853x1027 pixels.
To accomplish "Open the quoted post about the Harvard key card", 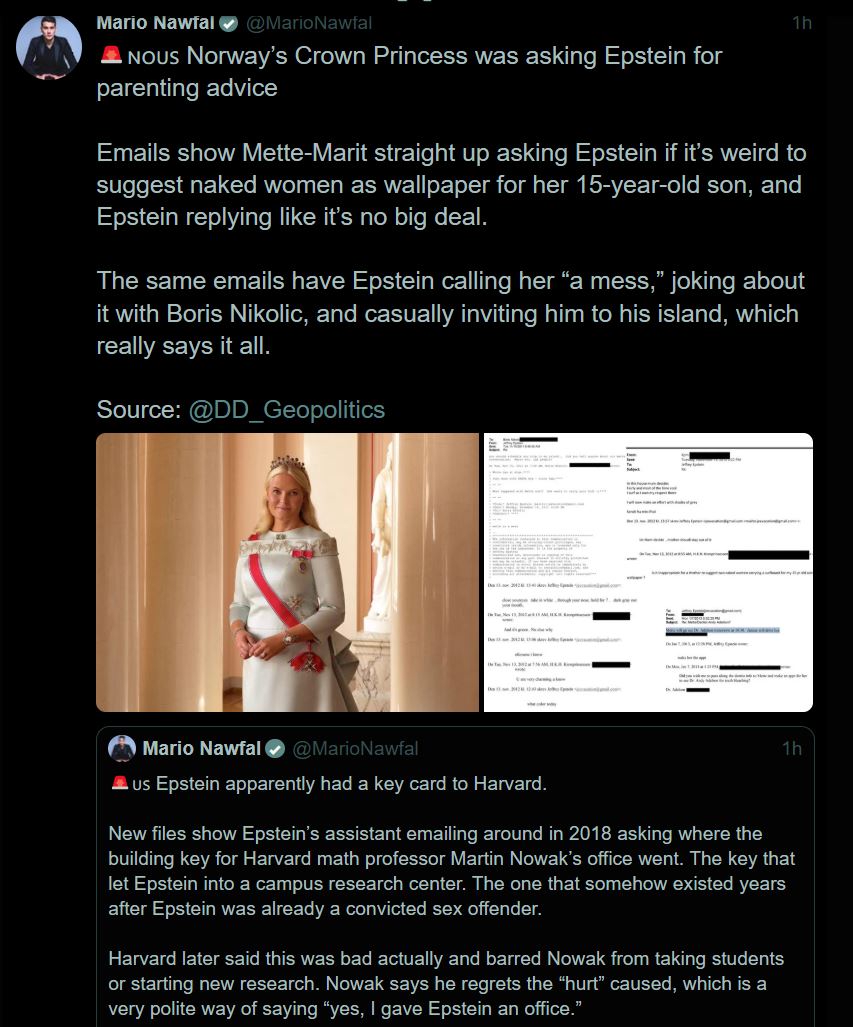I will (x=455, y=877).
